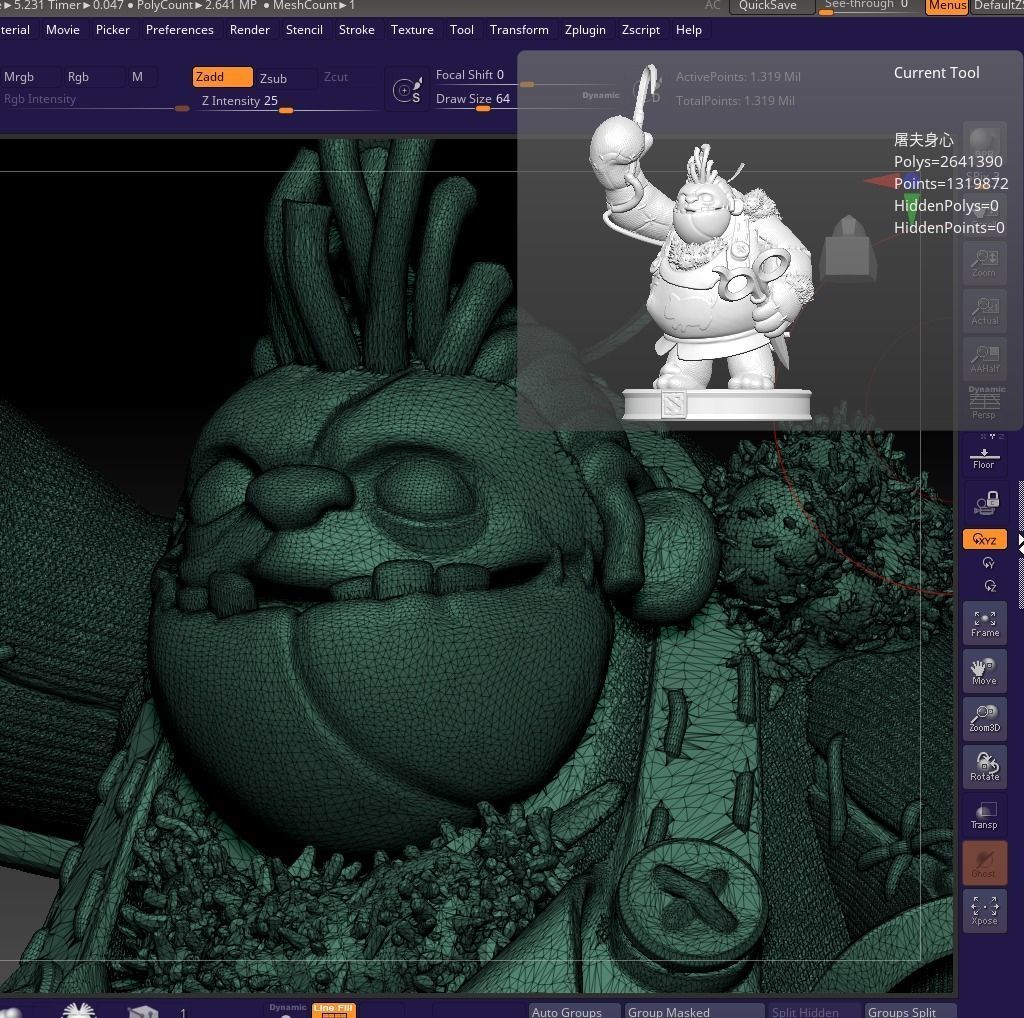Open the Zplugin menu
This screenshot has height=1018, width=1024.
585,30
